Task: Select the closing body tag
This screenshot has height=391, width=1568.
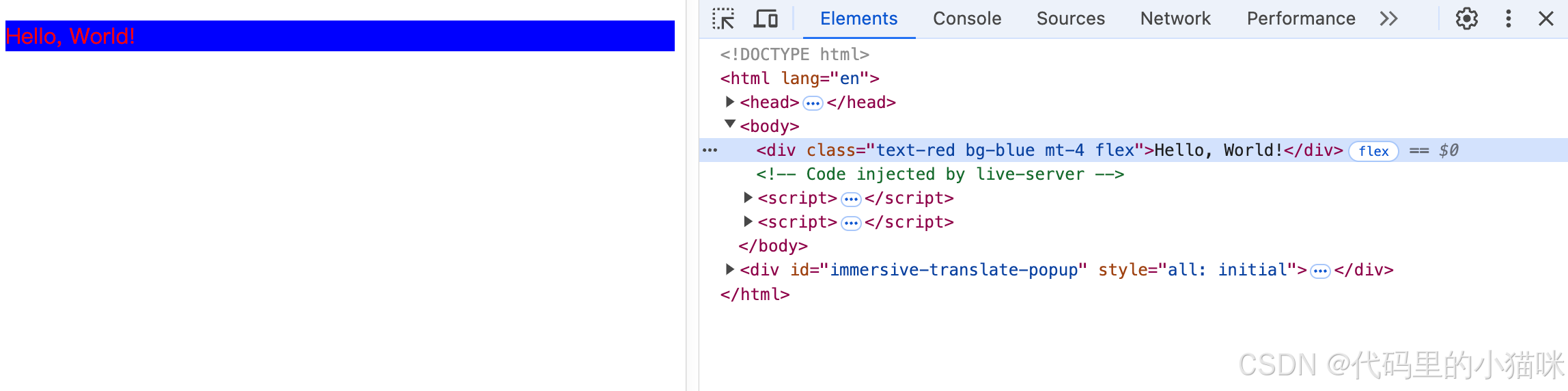Action: (773, 246)
